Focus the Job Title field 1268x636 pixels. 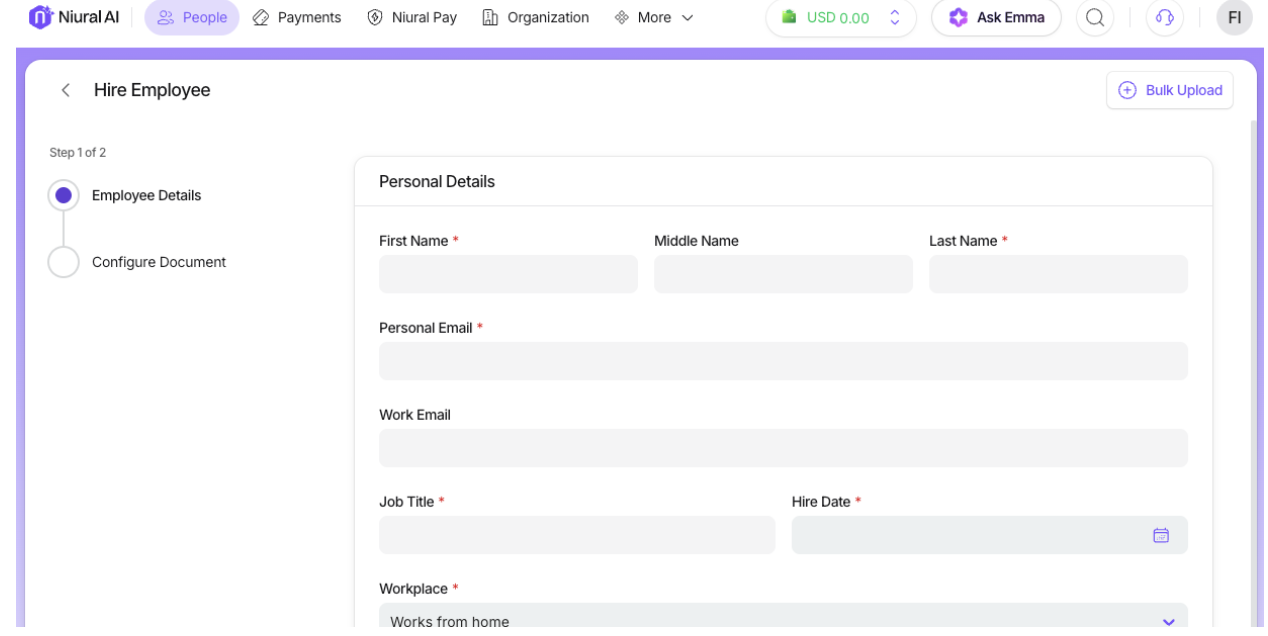[x=577, y=535]
